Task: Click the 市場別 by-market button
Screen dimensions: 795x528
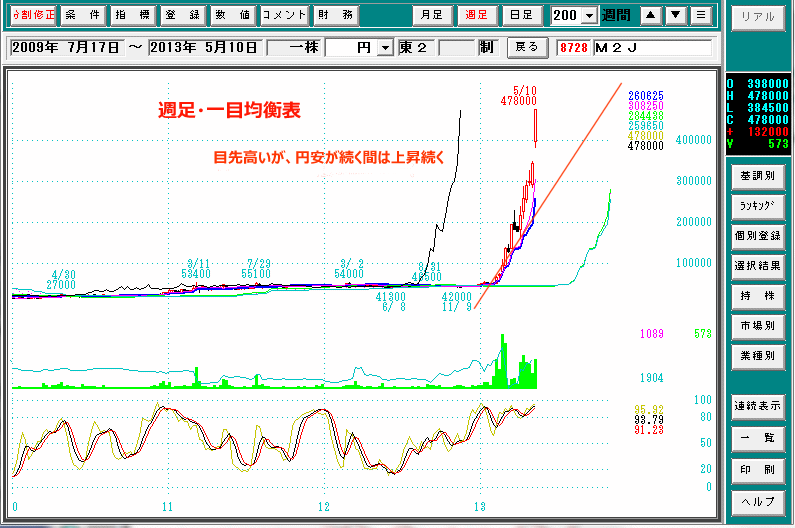Action: 758,326
